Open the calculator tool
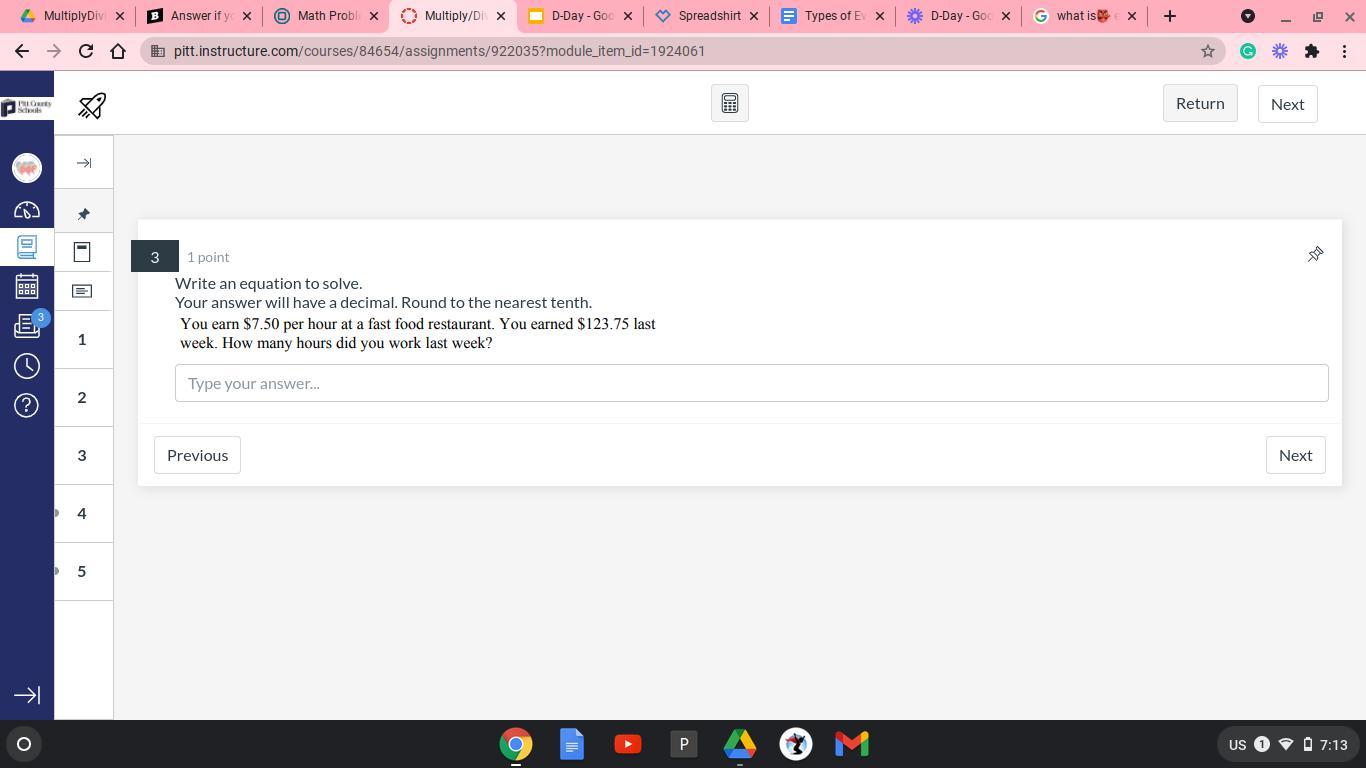This screenshot has height=768, width=1366. pos(730,104)
